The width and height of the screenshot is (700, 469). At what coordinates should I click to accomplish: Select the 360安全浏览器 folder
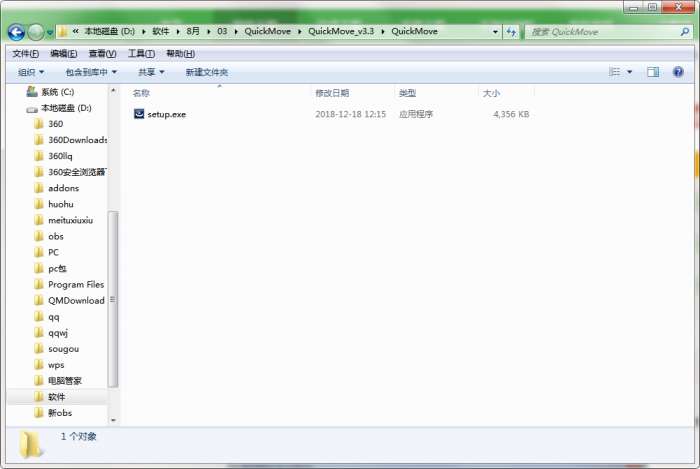pyautogui.click(x=71, y=172)
